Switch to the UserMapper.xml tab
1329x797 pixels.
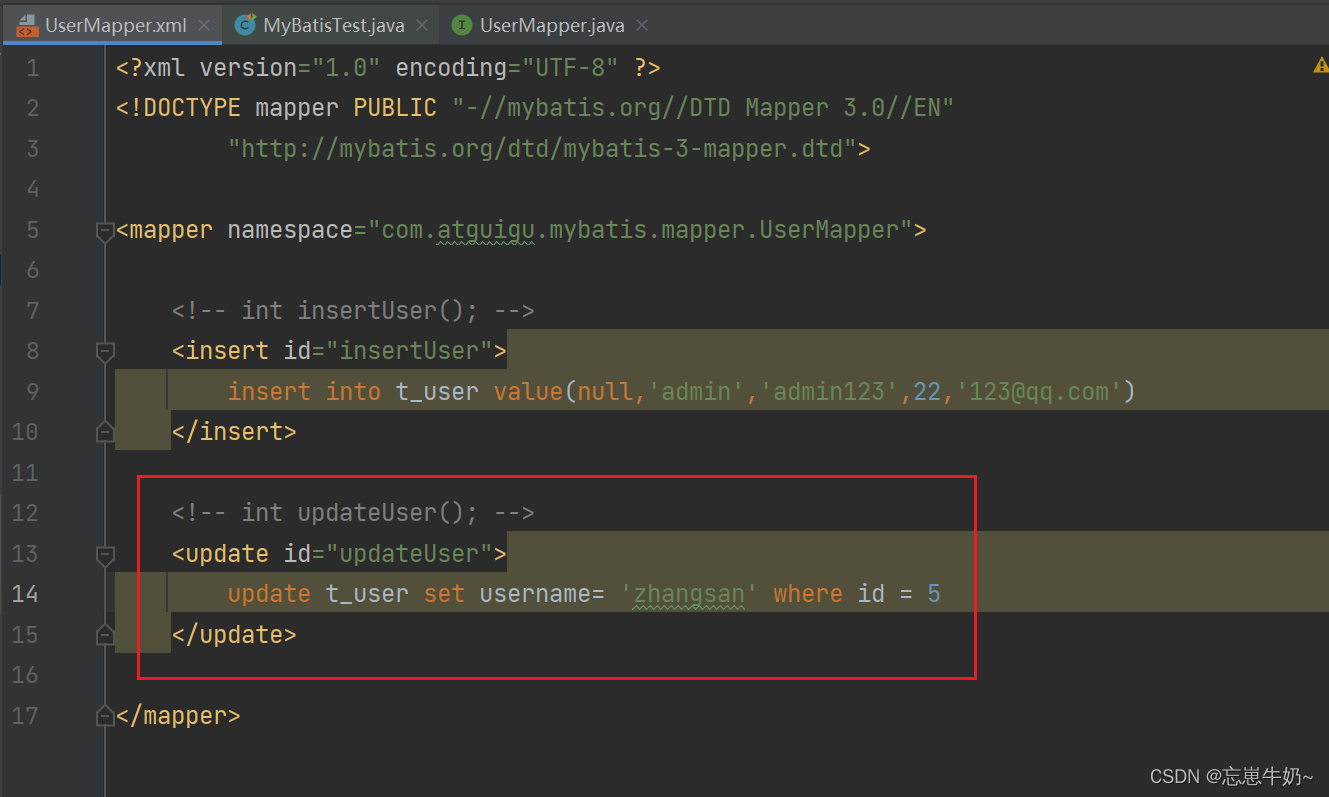110,25
